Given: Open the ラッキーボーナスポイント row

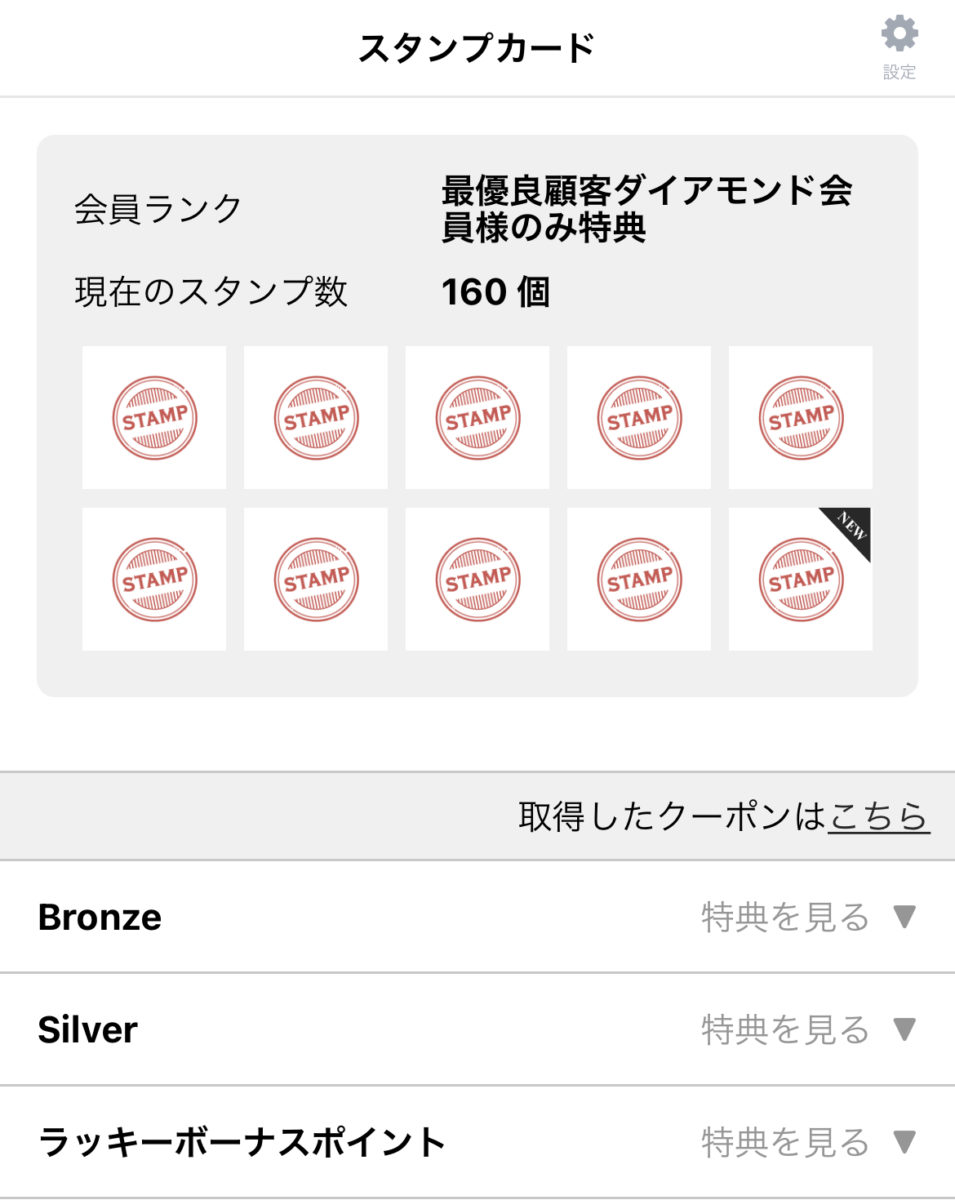Looking at the screenshot, I should tap(242, 1141).
